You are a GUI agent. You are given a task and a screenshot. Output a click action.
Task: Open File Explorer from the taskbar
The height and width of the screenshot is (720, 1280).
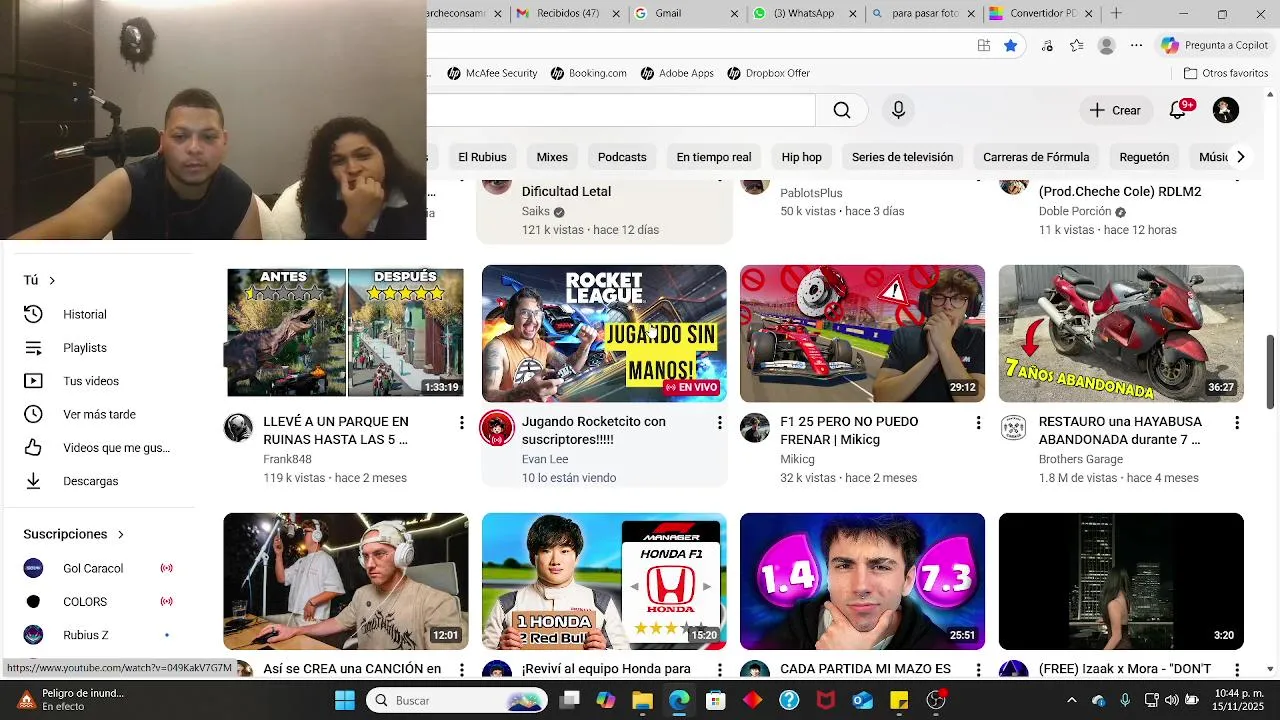coord(642,700)
